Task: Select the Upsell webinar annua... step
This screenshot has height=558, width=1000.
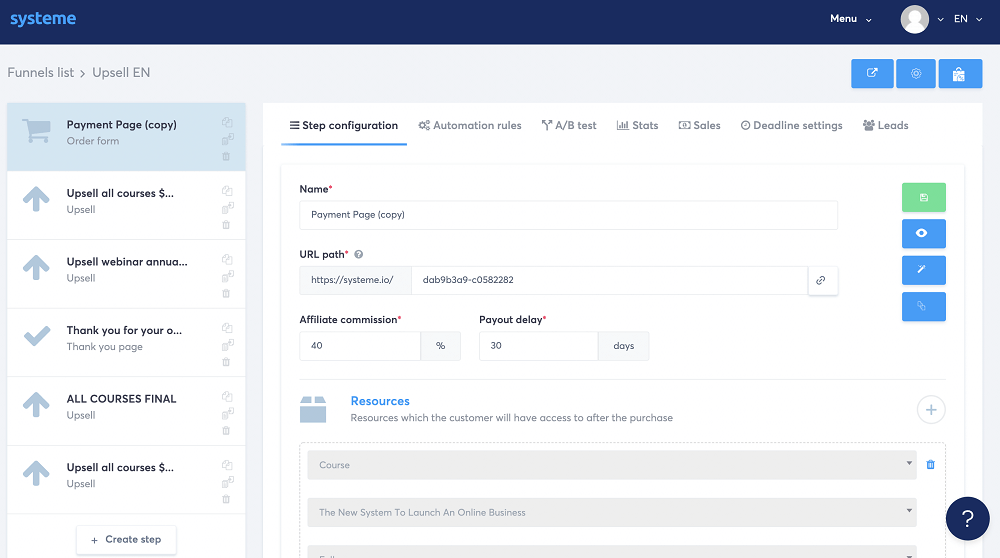Action: (126, 274)
